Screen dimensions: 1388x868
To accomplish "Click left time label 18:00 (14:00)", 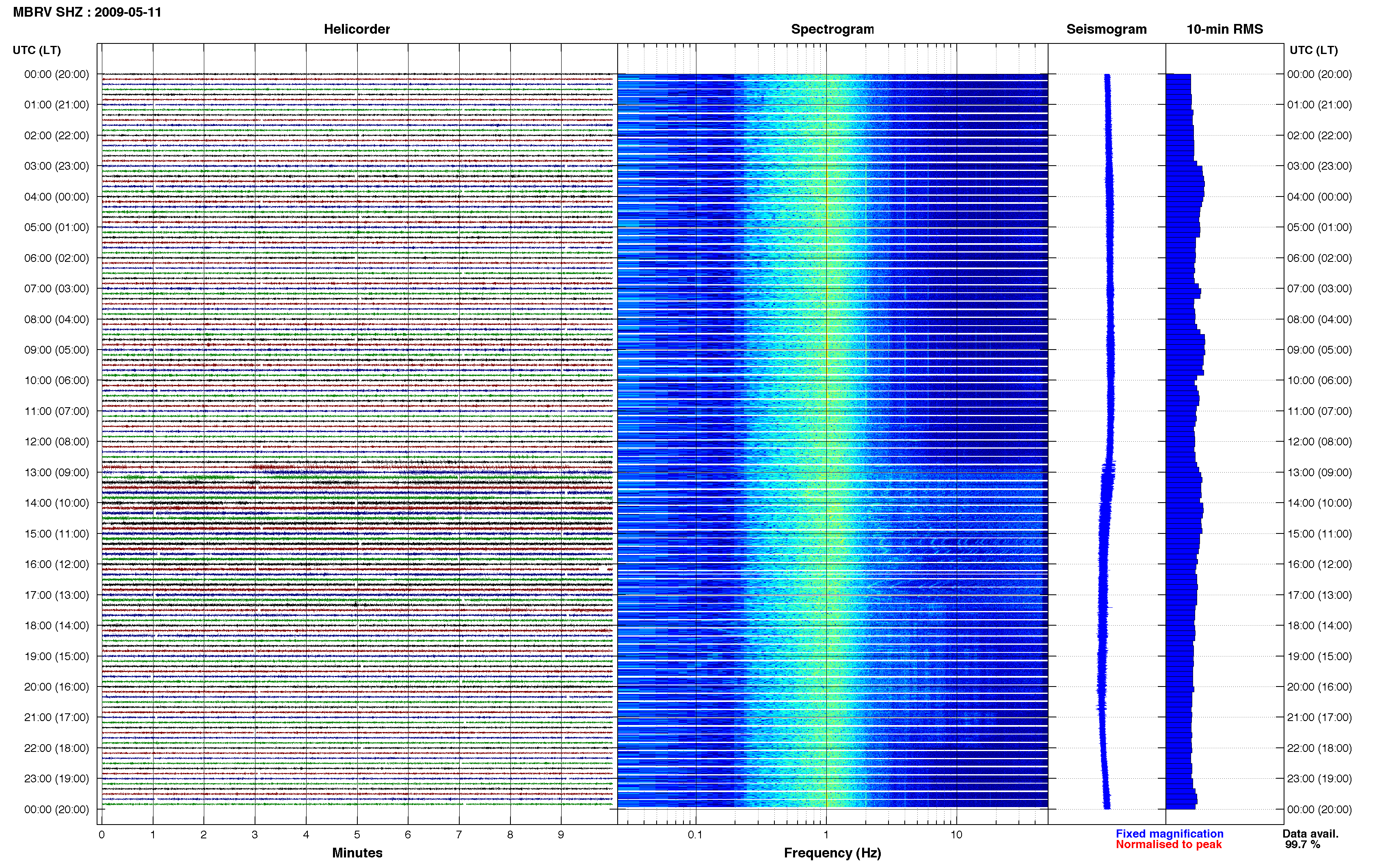I will (x=56, y=626).
